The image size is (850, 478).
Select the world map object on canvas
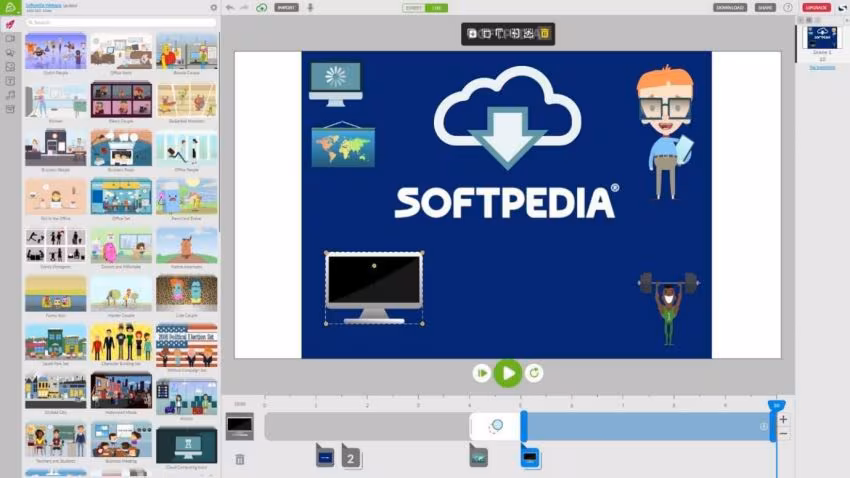click(343, 144)
